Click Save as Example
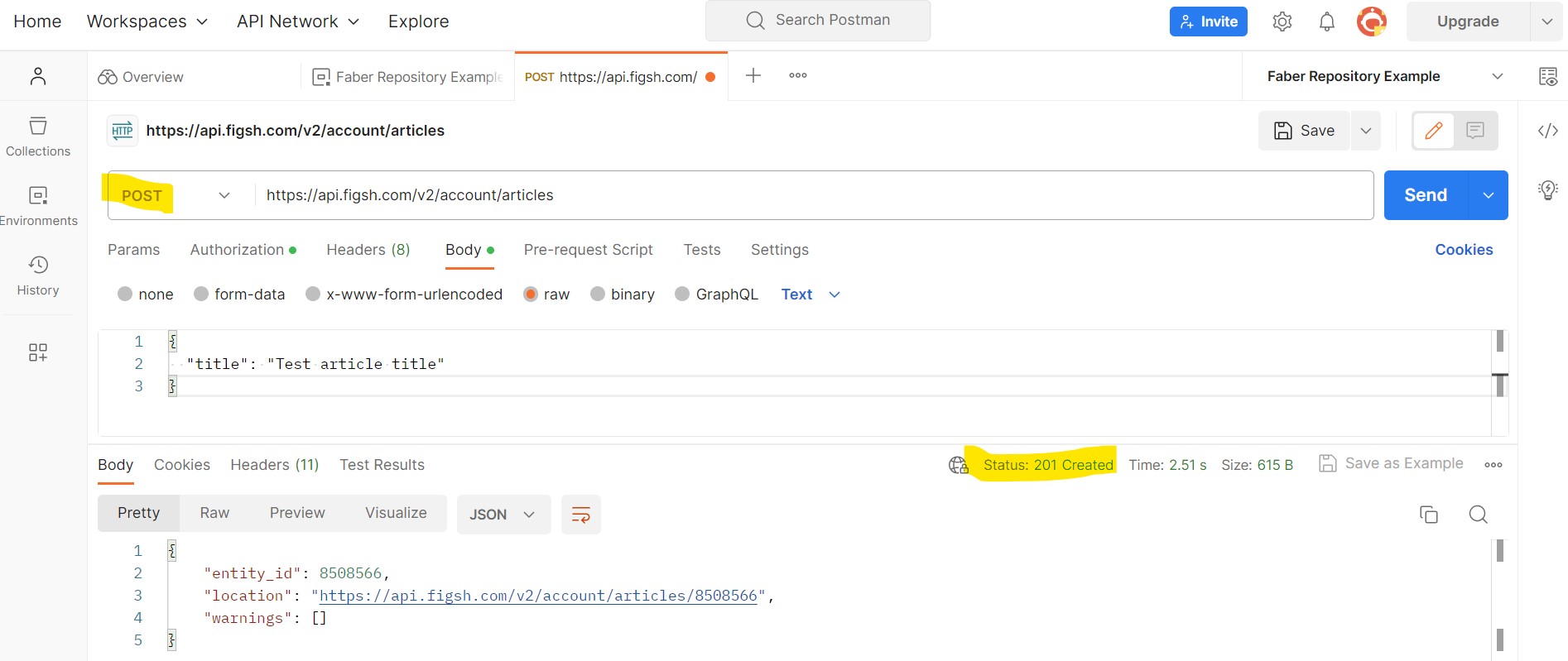 (x=1391, y=464)
